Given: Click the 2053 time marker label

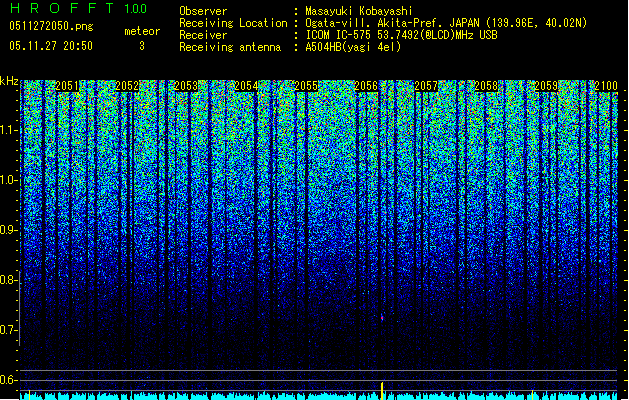Looking at the screenshot, I should pos(186,86).
